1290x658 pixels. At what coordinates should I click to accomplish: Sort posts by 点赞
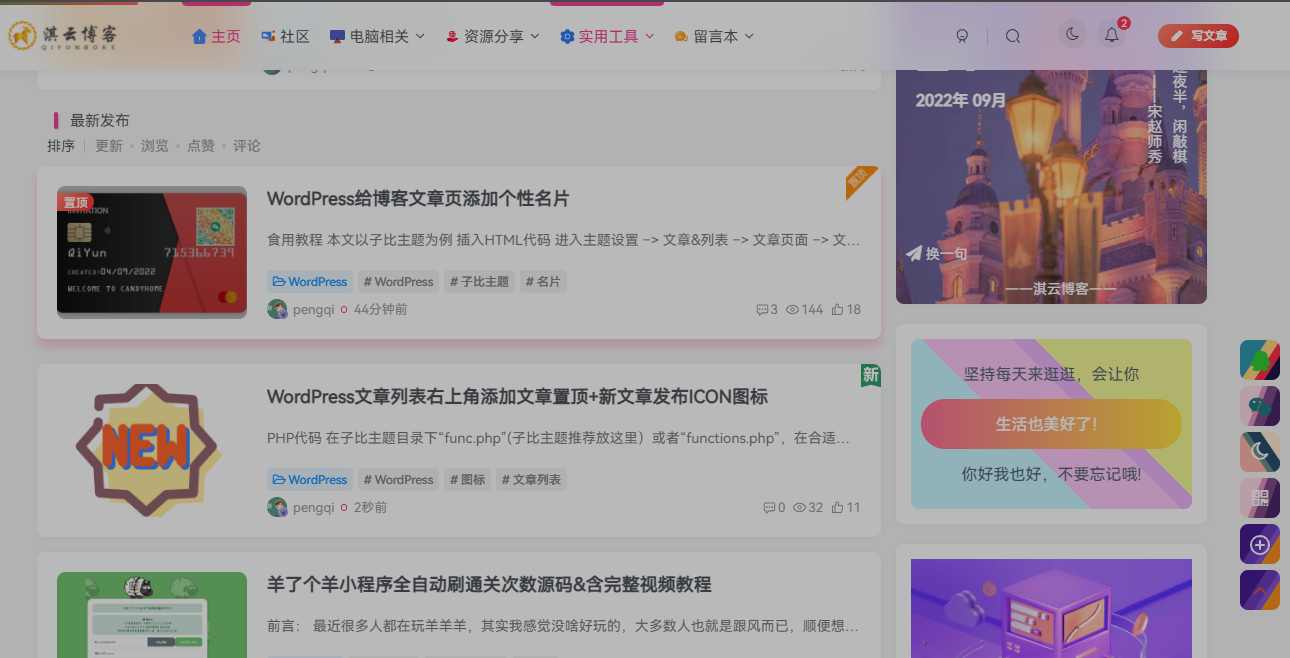(x=201, y=146)
